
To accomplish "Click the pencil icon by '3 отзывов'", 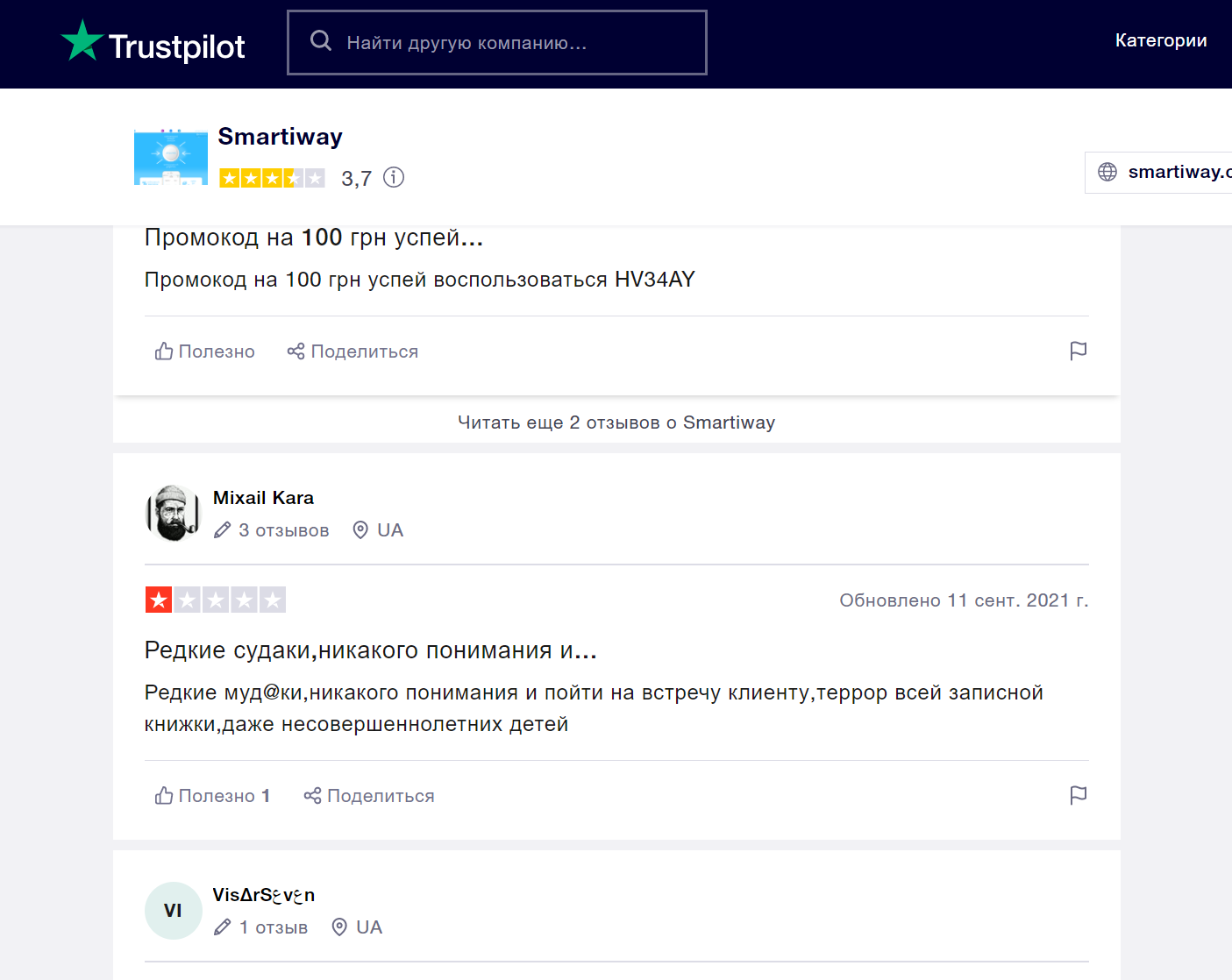I will (x=223, y=530).
